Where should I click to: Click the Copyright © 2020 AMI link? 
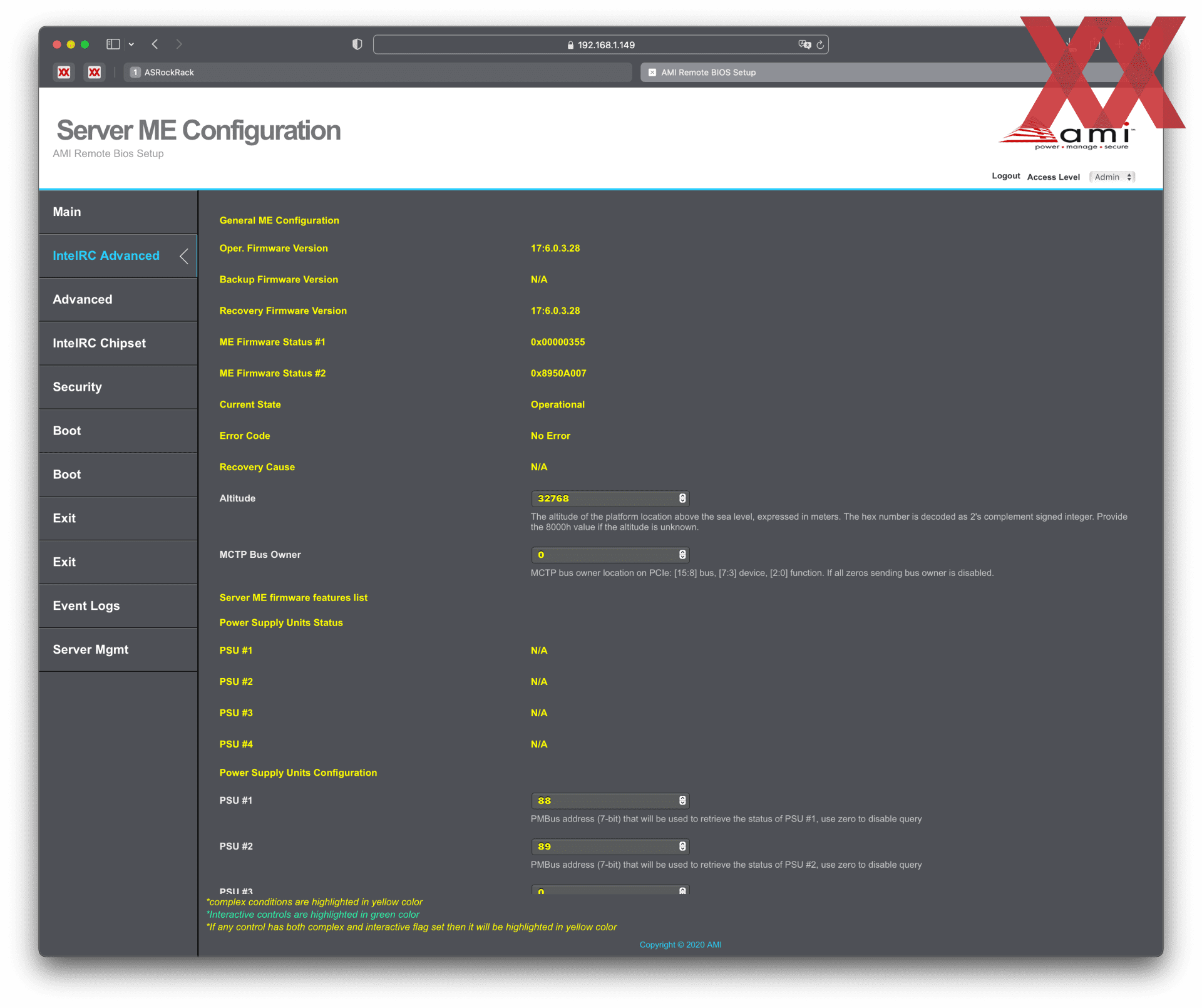[x=680, y=945]
